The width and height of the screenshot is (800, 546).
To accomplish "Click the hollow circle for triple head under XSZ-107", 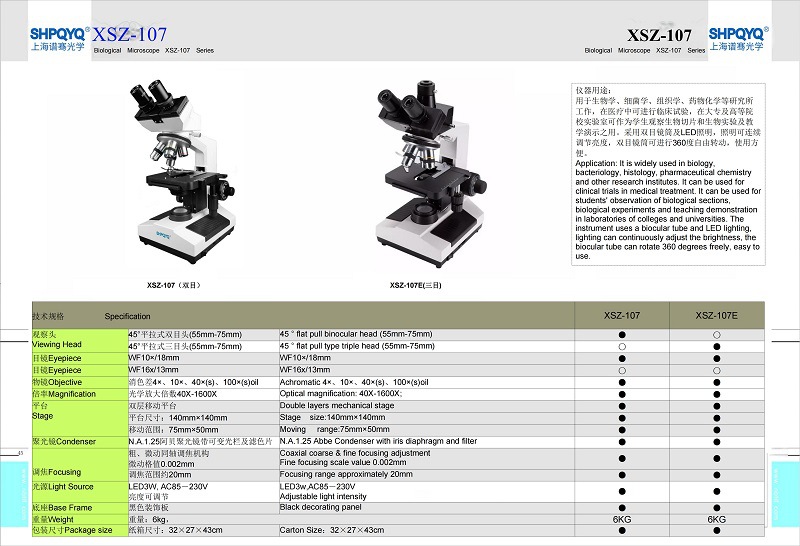I will [621, 346].
